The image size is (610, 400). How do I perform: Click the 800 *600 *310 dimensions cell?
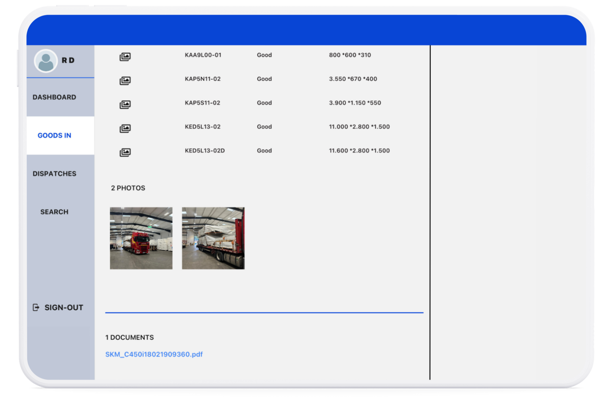click(349, 55)
